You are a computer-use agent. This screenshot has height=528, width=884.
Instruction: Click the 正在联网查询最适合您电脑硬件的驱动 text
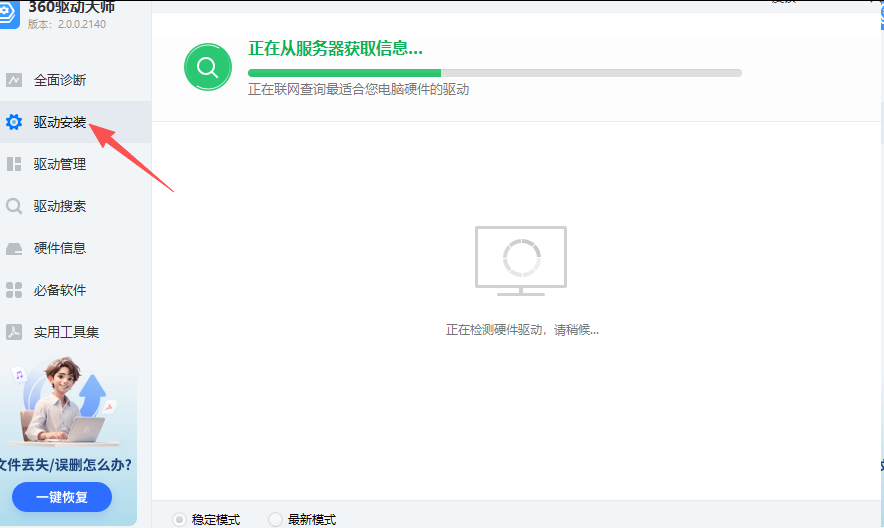pyautogui.click(x=359, y=89)
